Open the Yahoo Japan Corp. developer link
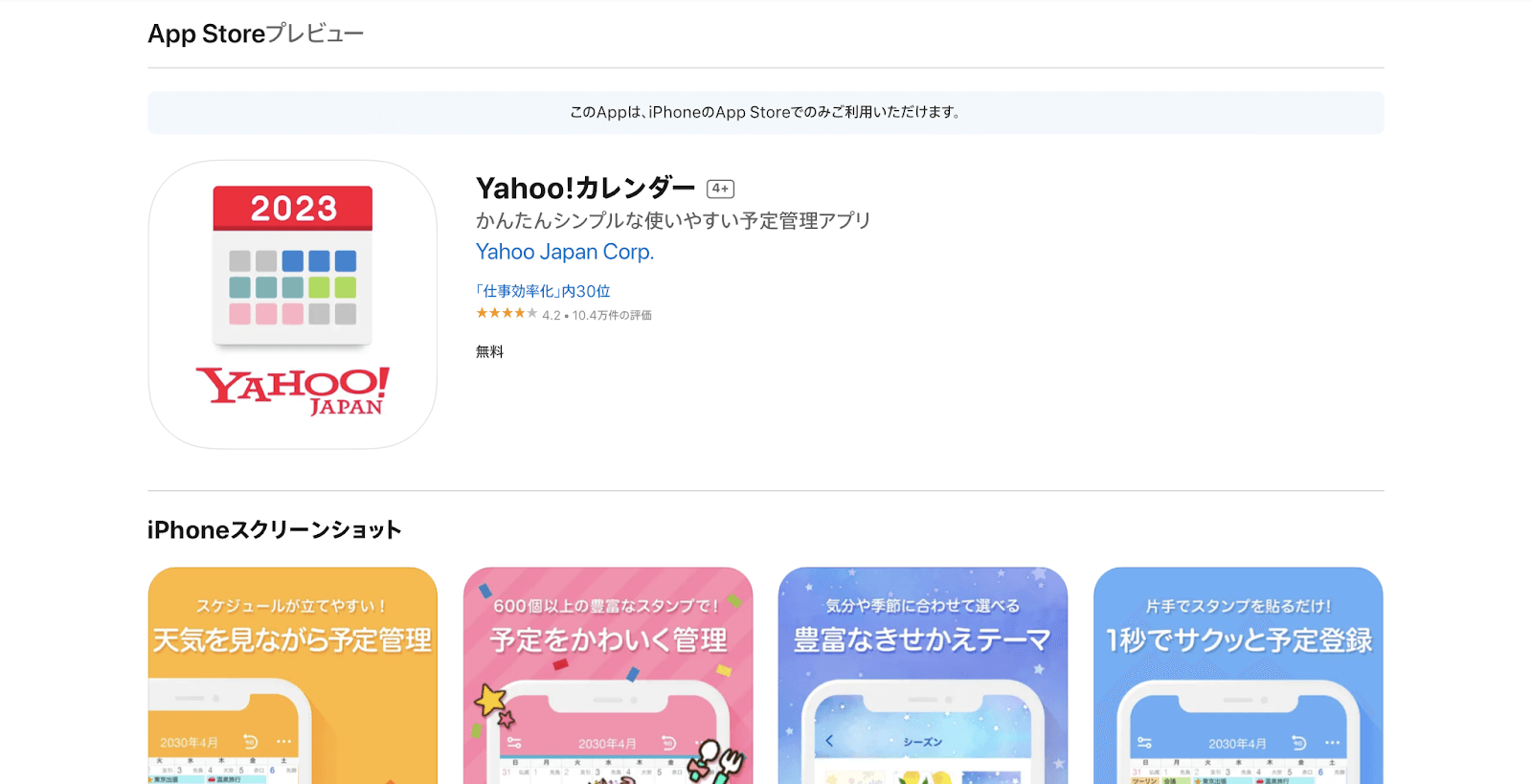This screenshot has height=784, width=1532. [x=565, y=252]
